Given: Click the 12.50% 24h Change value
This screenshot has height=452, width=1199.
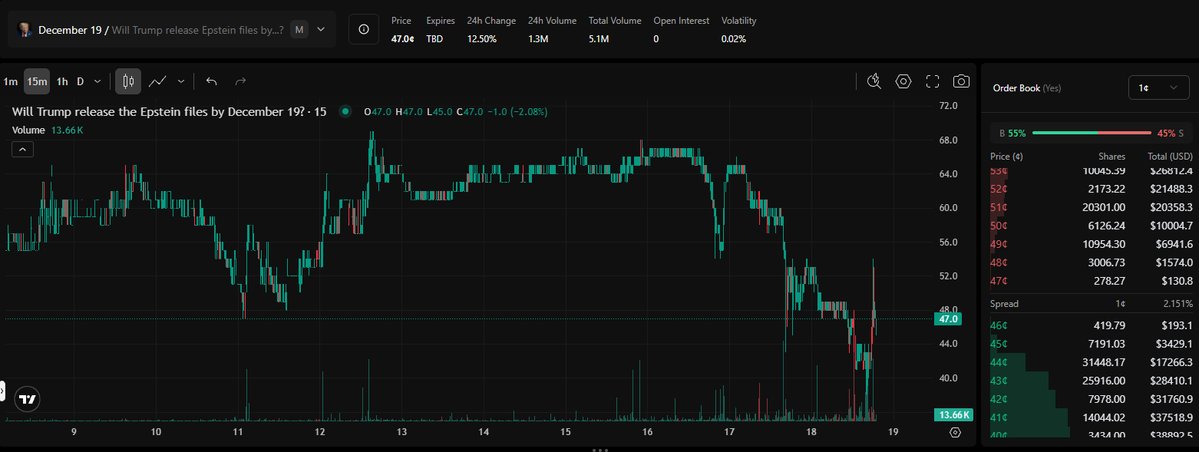Looking at the screenshot, I should tap(482, 38).
